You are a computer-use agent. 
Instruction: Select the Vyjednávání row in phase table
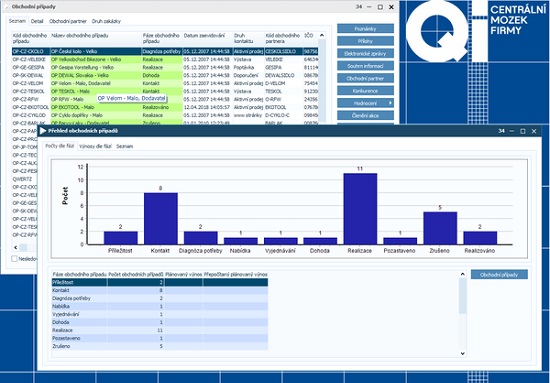(x=160, y=314)
